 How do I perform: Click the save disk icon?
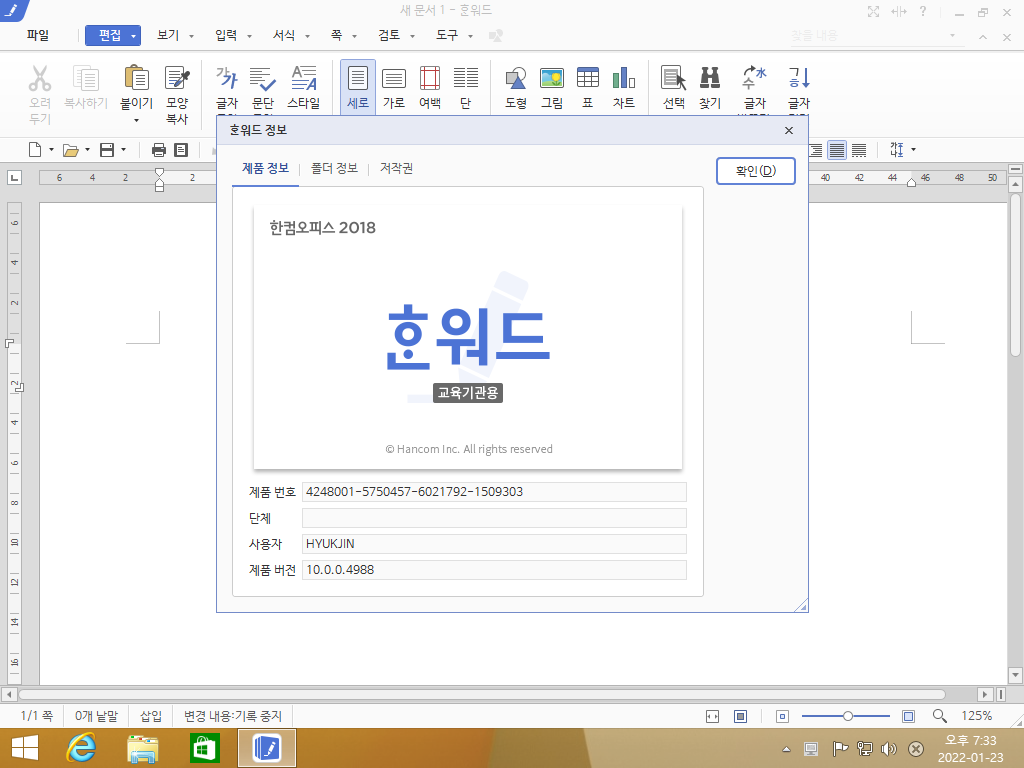pos(106,150)
